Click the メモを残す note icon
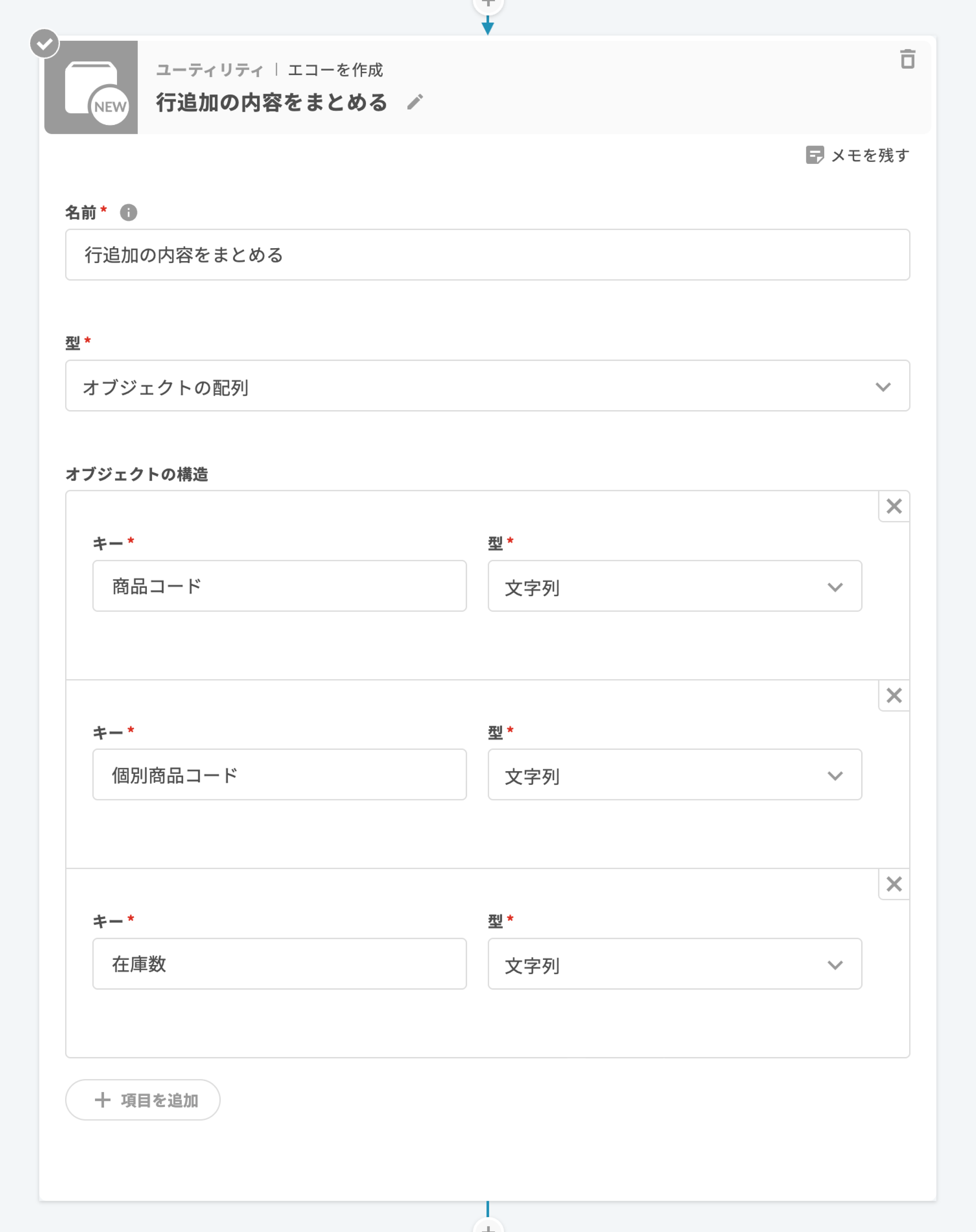This screenshot has width=976, height=1232. click(x=814, y=155)
